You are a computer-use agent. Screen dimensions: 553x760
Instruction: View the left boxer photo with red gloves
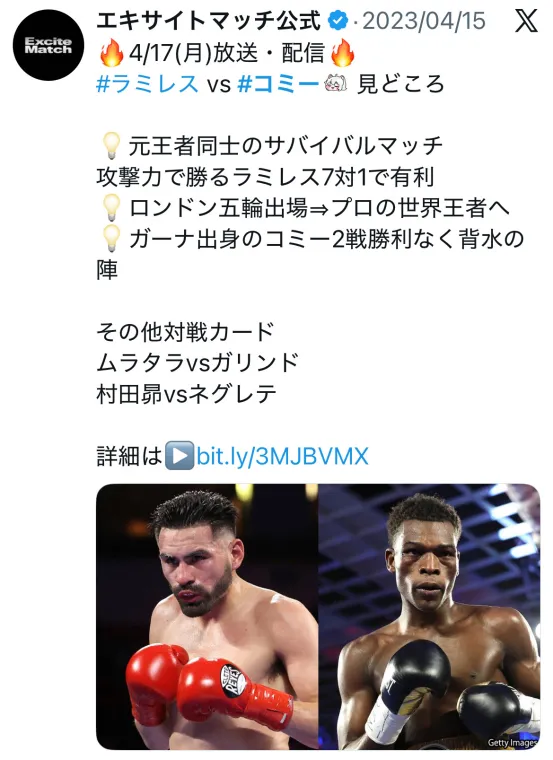click(x=207, y=617)
